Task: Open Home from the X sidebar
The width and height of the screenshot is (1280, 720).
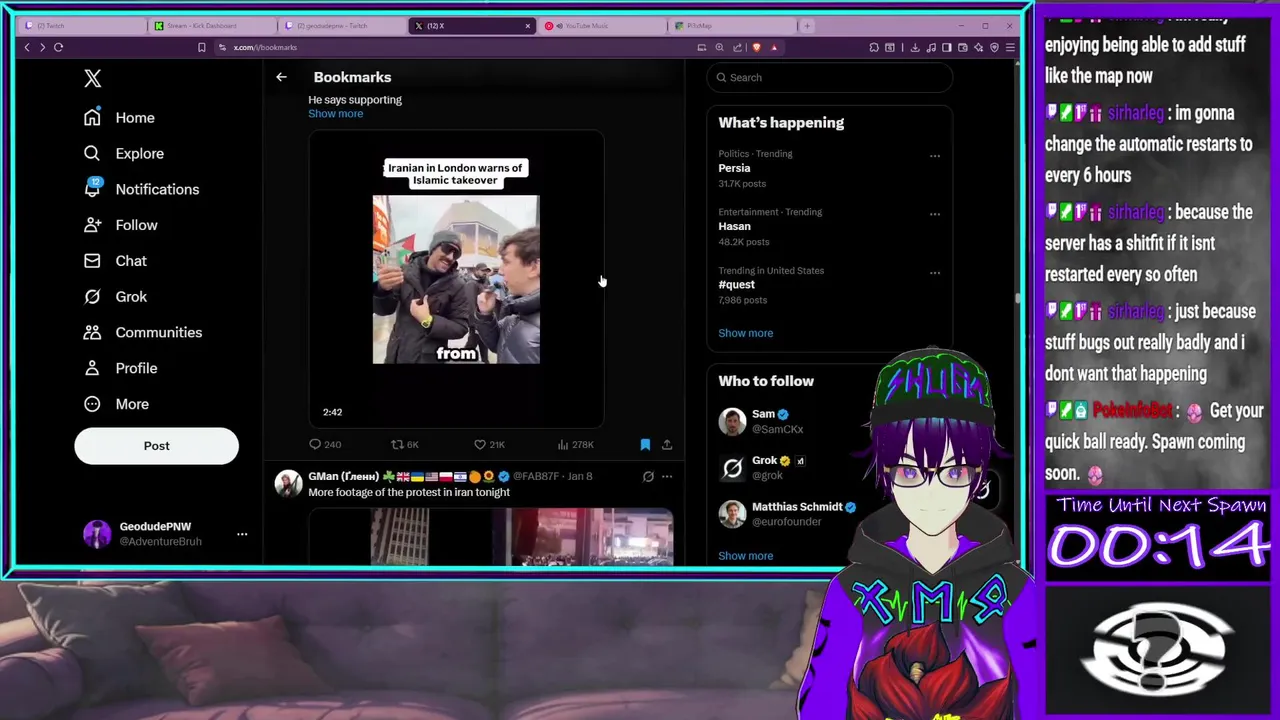Action: (119, 118)
